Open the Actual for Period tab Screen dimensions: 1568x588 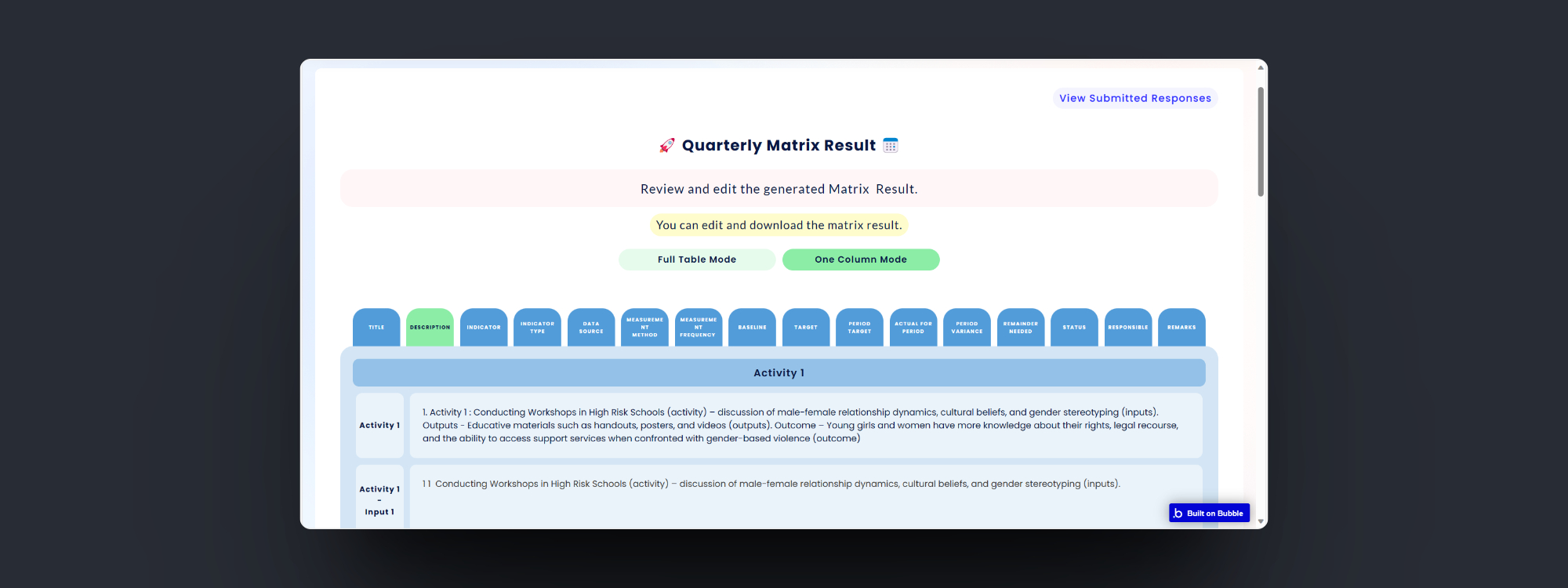(913, 328)
